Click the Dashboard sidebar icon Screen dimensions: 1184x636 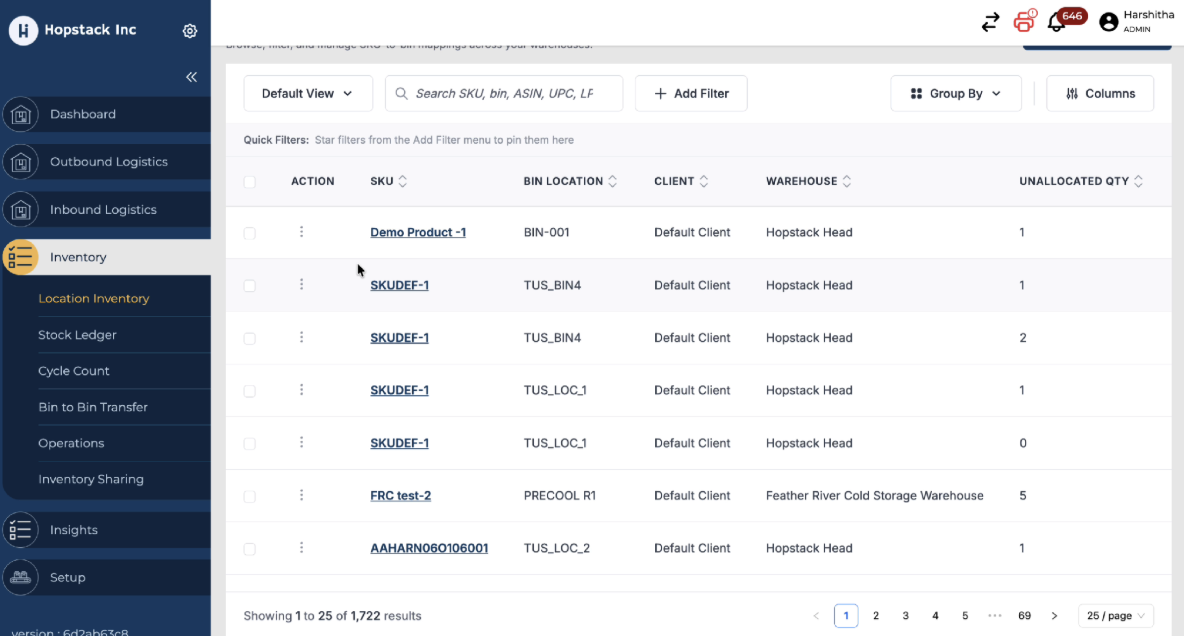pyautogui.click(x=20, y=114)
